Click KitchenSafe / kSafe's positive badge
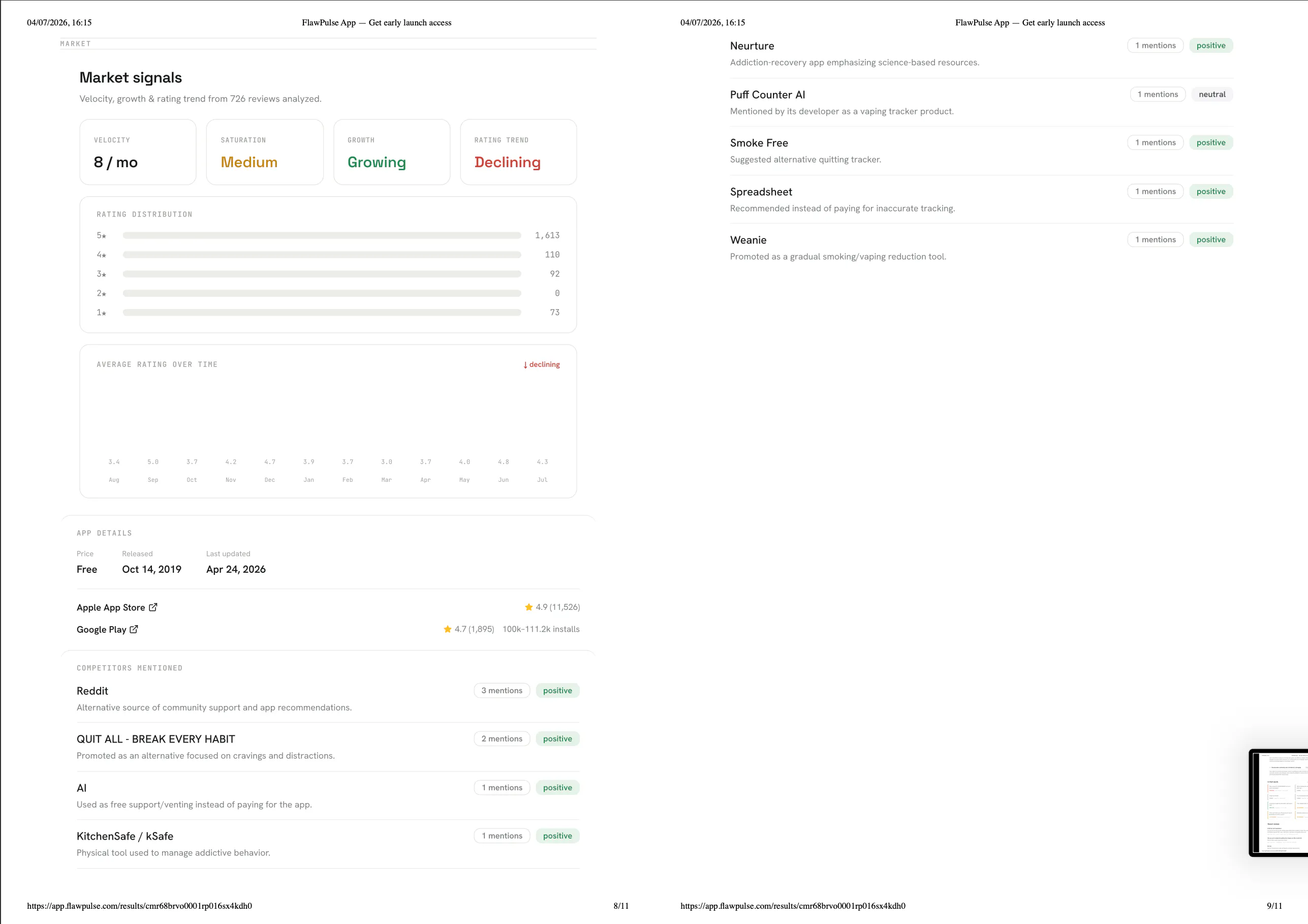Screen dimensions: 1308x924 558,836
